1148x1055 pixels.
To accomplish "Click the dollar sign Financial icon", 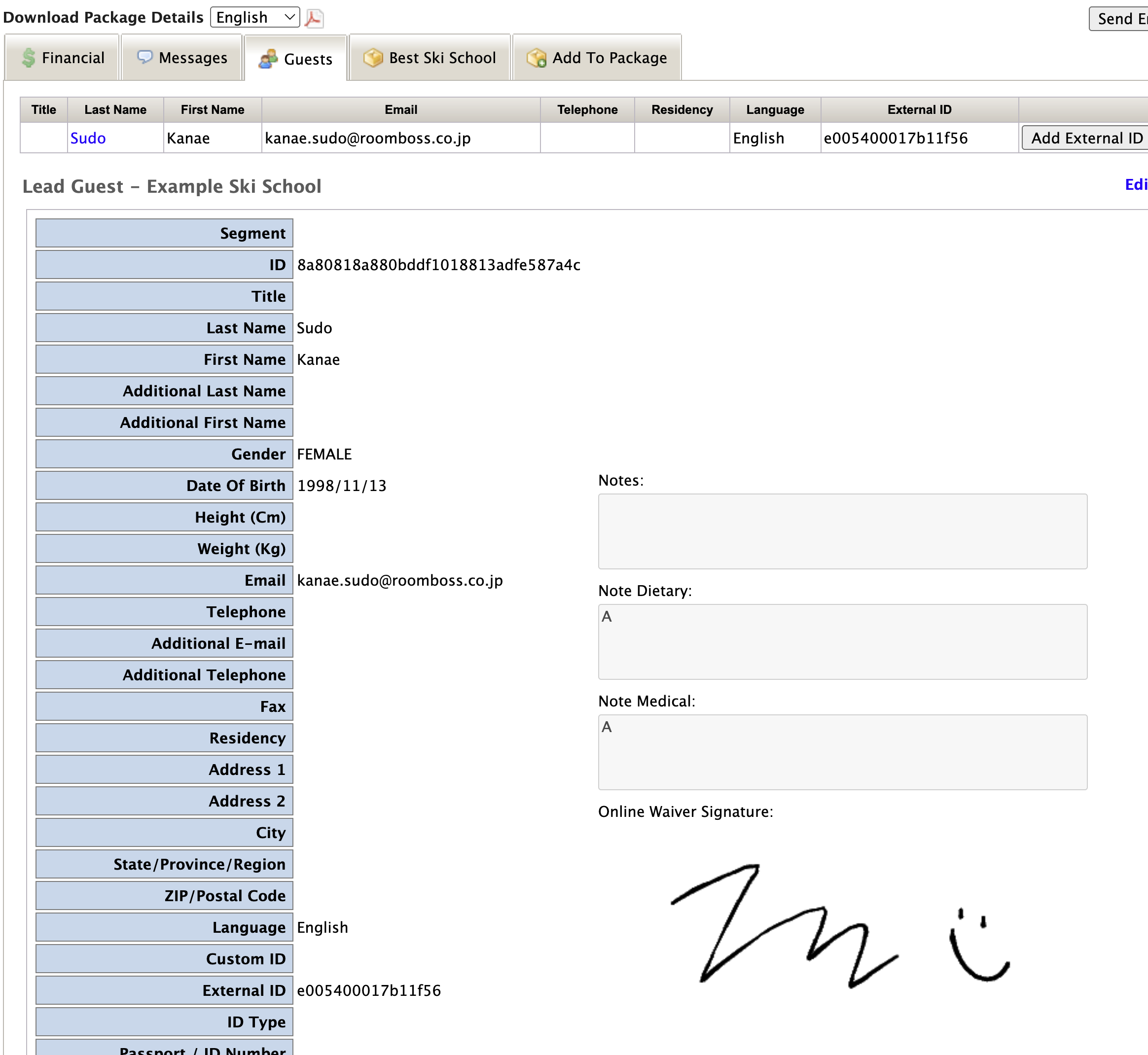I will [x=29, y=58].
